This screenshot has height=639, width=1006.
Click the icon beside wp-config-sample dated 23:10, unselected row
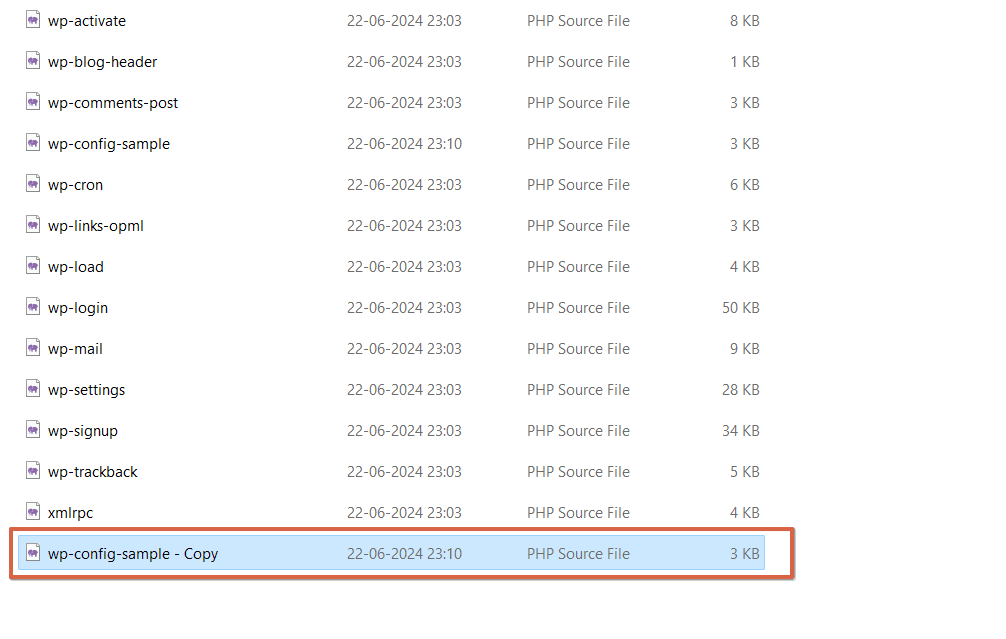tap(33, 143)
